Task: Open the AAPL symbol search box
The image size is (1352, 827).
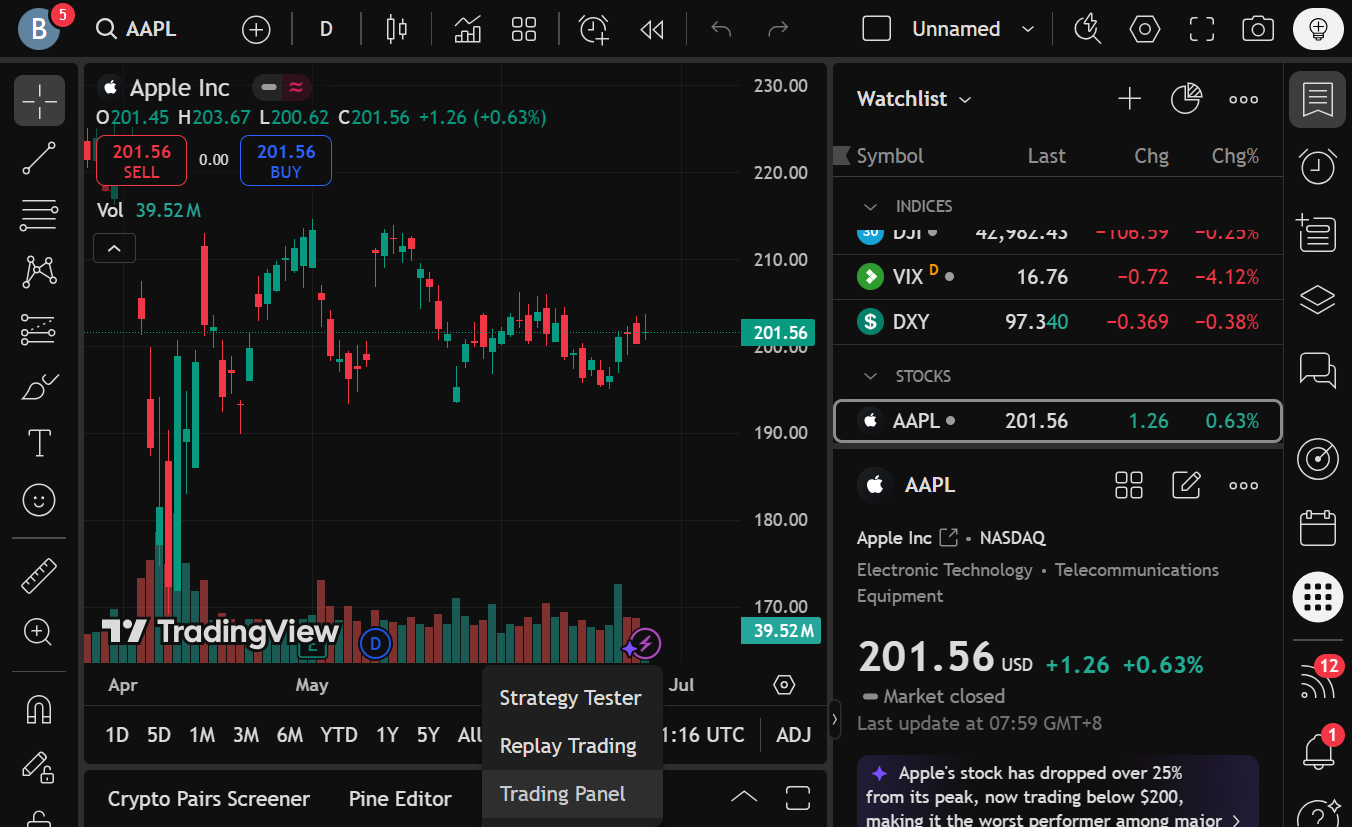Action: 137,29
